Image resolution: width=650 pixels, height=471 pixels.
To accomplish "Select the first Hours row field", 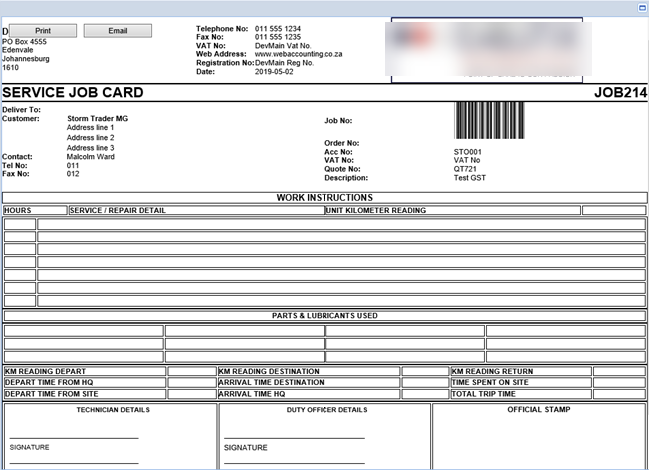I will coord(20,224).
